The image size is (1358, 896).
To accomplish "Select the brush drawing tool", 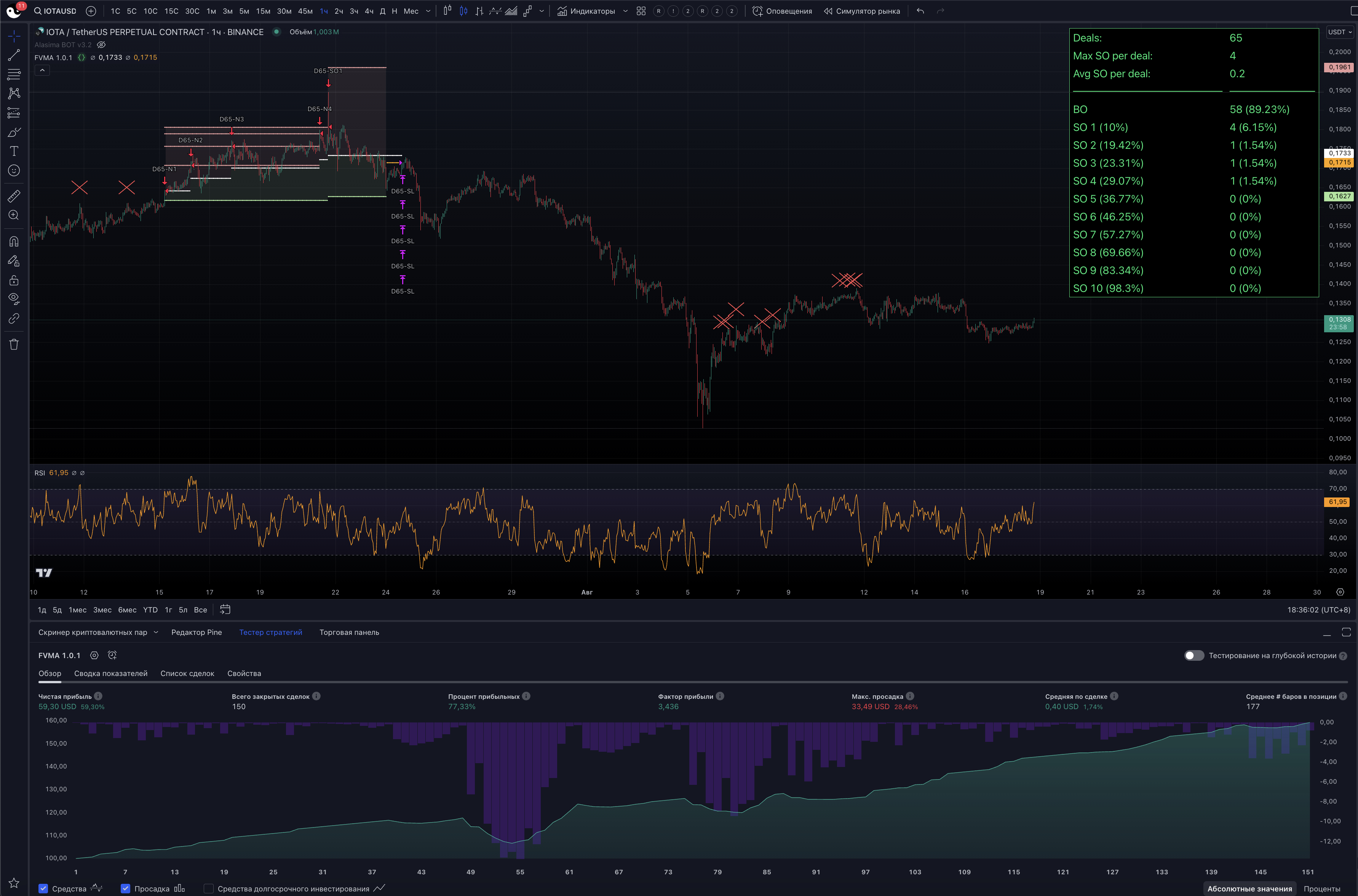I will pyautogui.click(x=14, y=132).
